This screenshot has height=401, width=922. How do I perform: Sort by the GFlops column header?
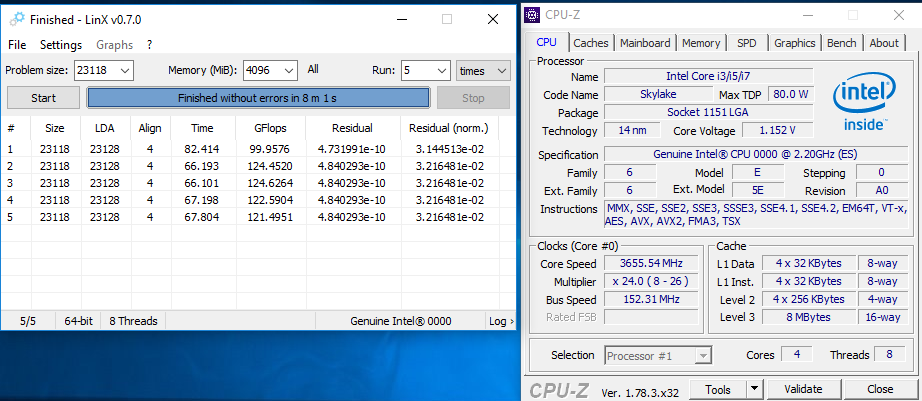click(x=270, y=128)
